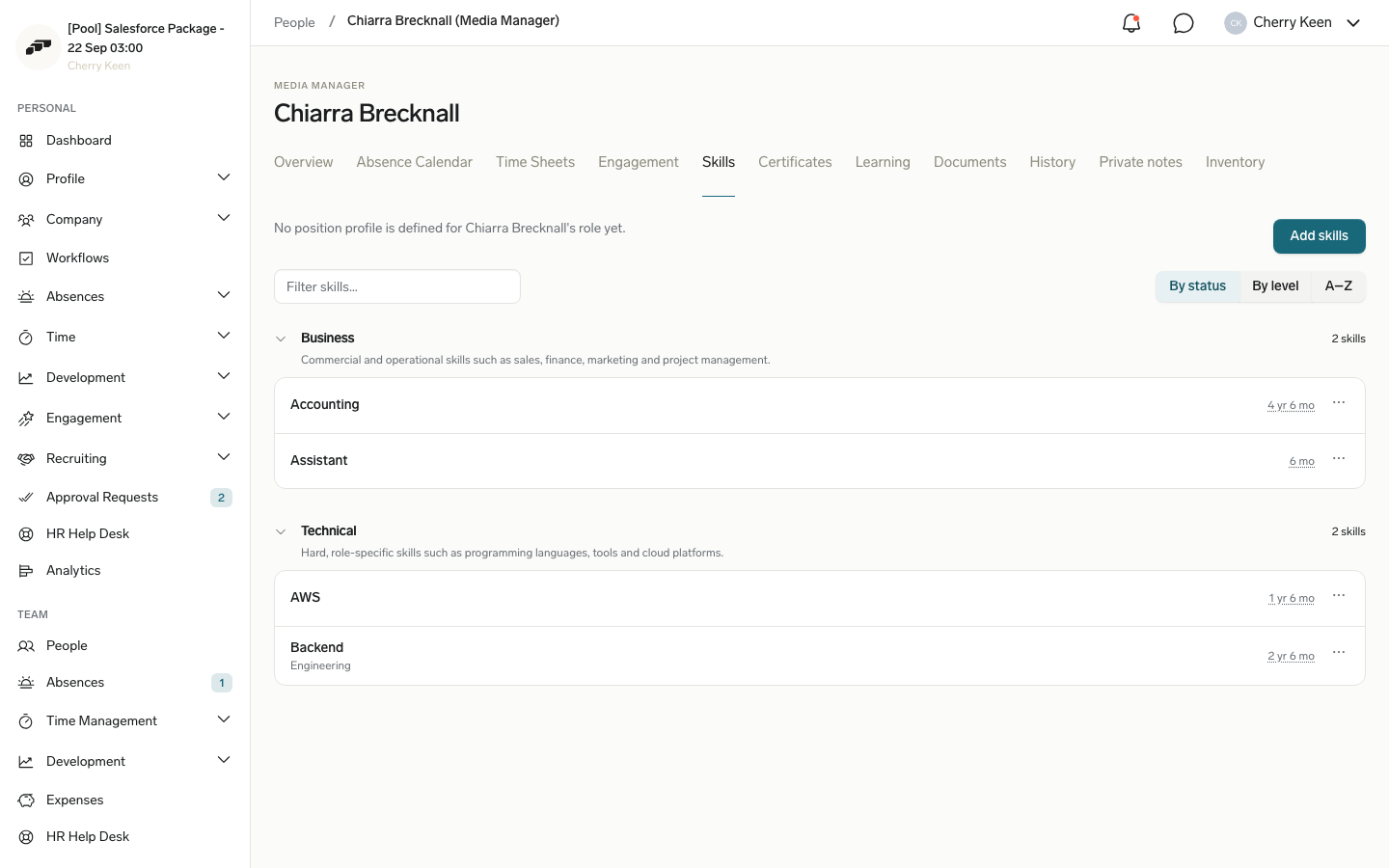This screenshot has height=868, width=1389.
Task: Open more options for Backend skill
Action: (x=1339, y=653)
